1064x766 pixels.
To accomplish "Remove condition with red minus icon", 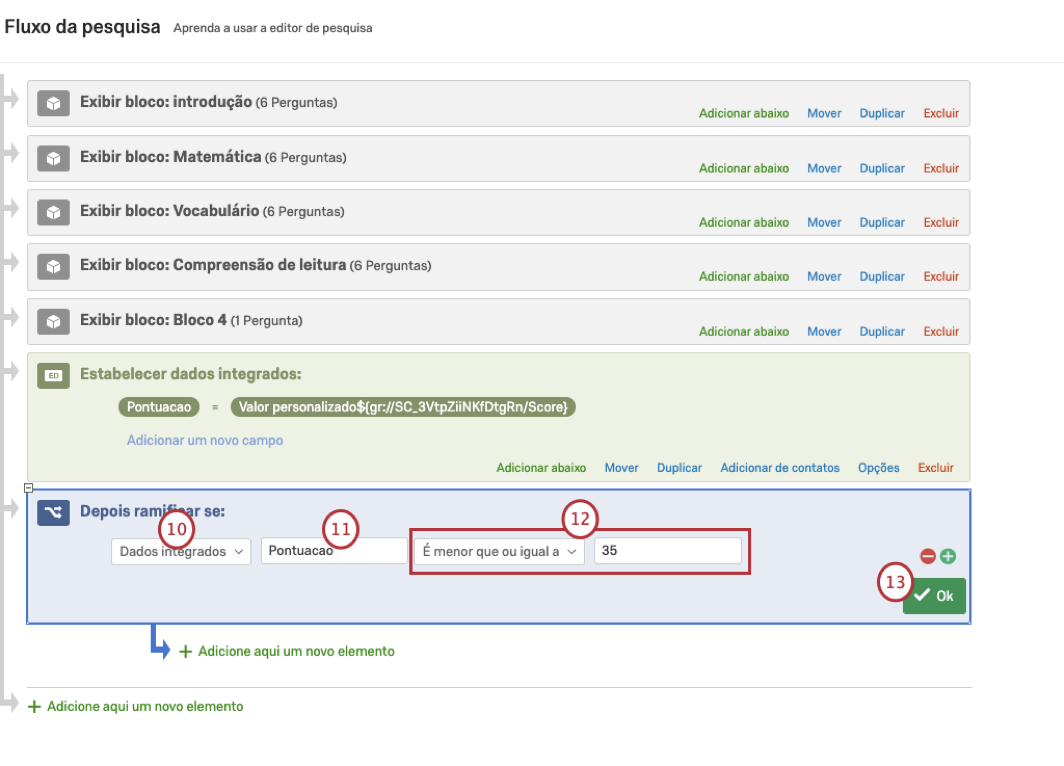I will click(x=928, y=556).
